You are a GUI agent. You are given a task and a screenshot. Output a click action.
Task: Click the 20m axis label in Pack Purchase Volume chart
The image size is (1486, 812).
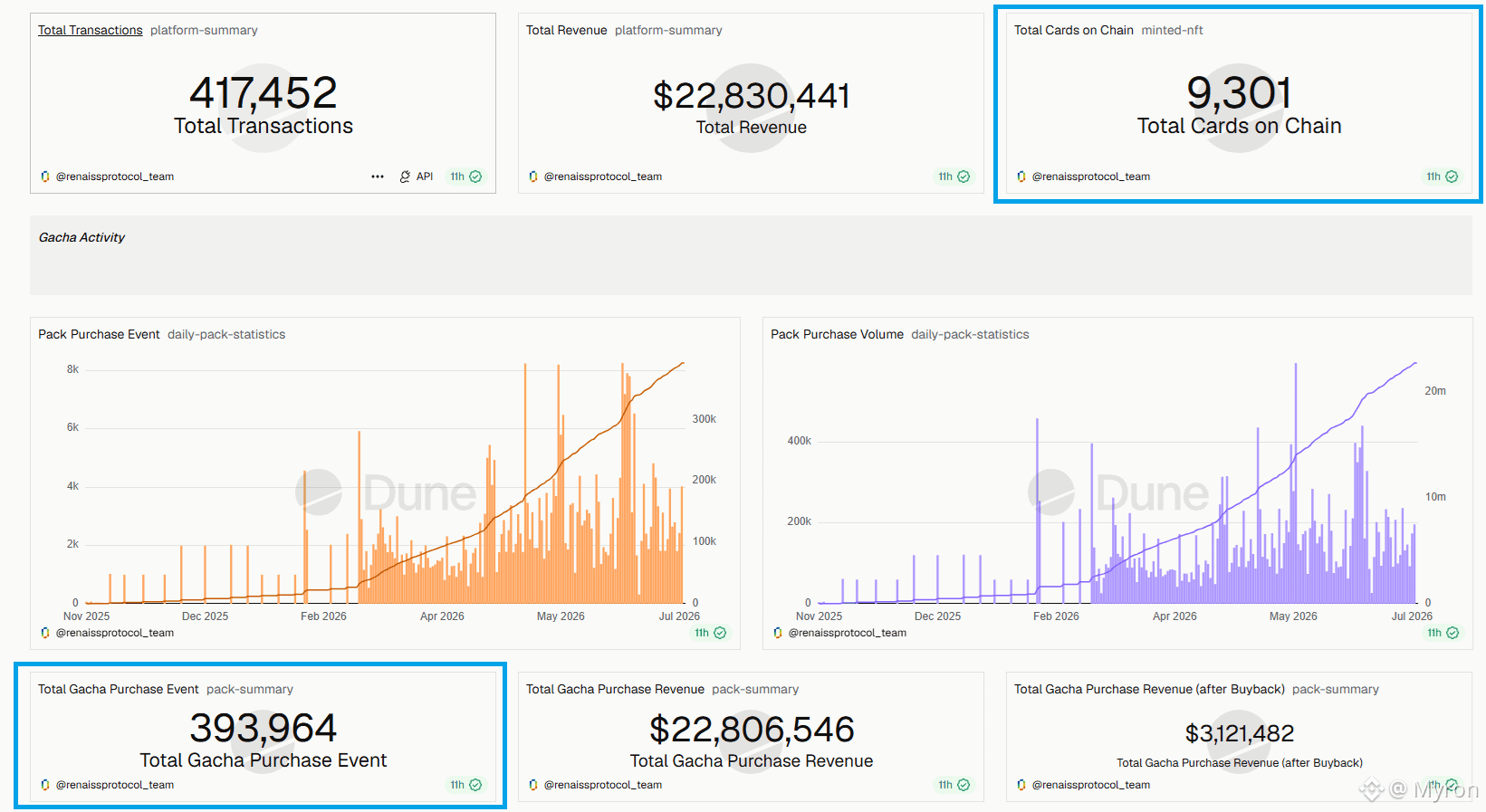pyautogui.click(x=1435, y=391)
